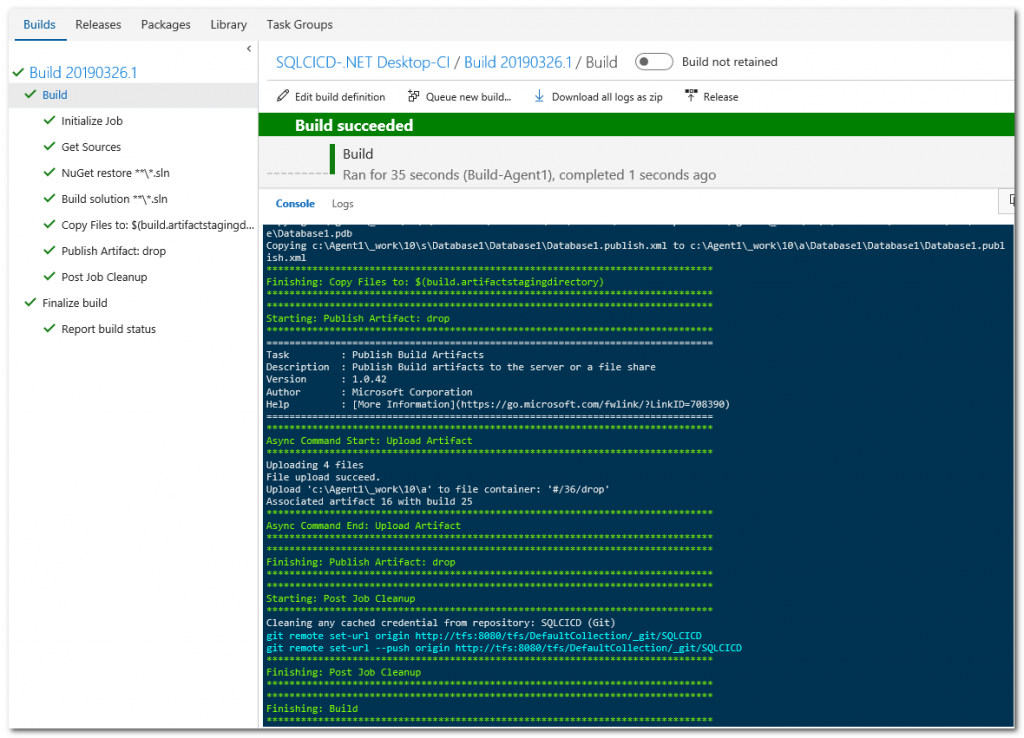Switch to the Releases tab
Viewport: 1024px width, 738px height.
(x=98, y=25)
